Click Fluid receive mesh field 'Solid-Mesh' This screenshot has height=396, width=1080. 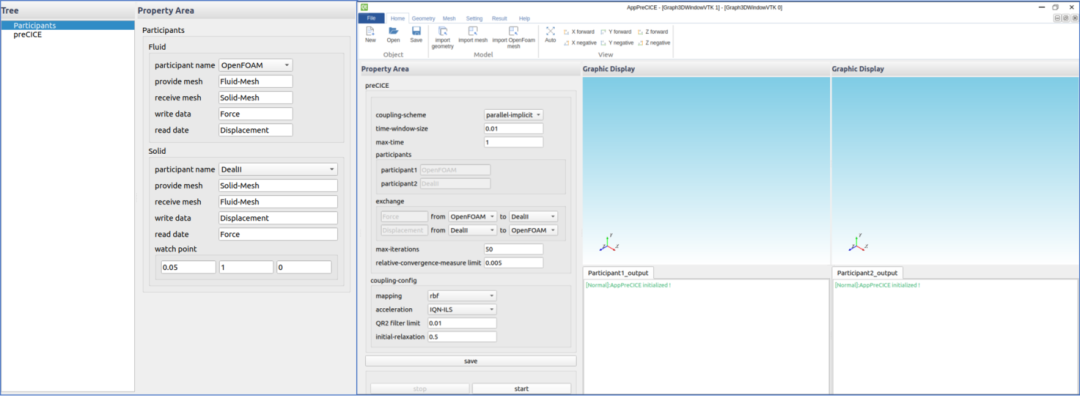(256, 98)
